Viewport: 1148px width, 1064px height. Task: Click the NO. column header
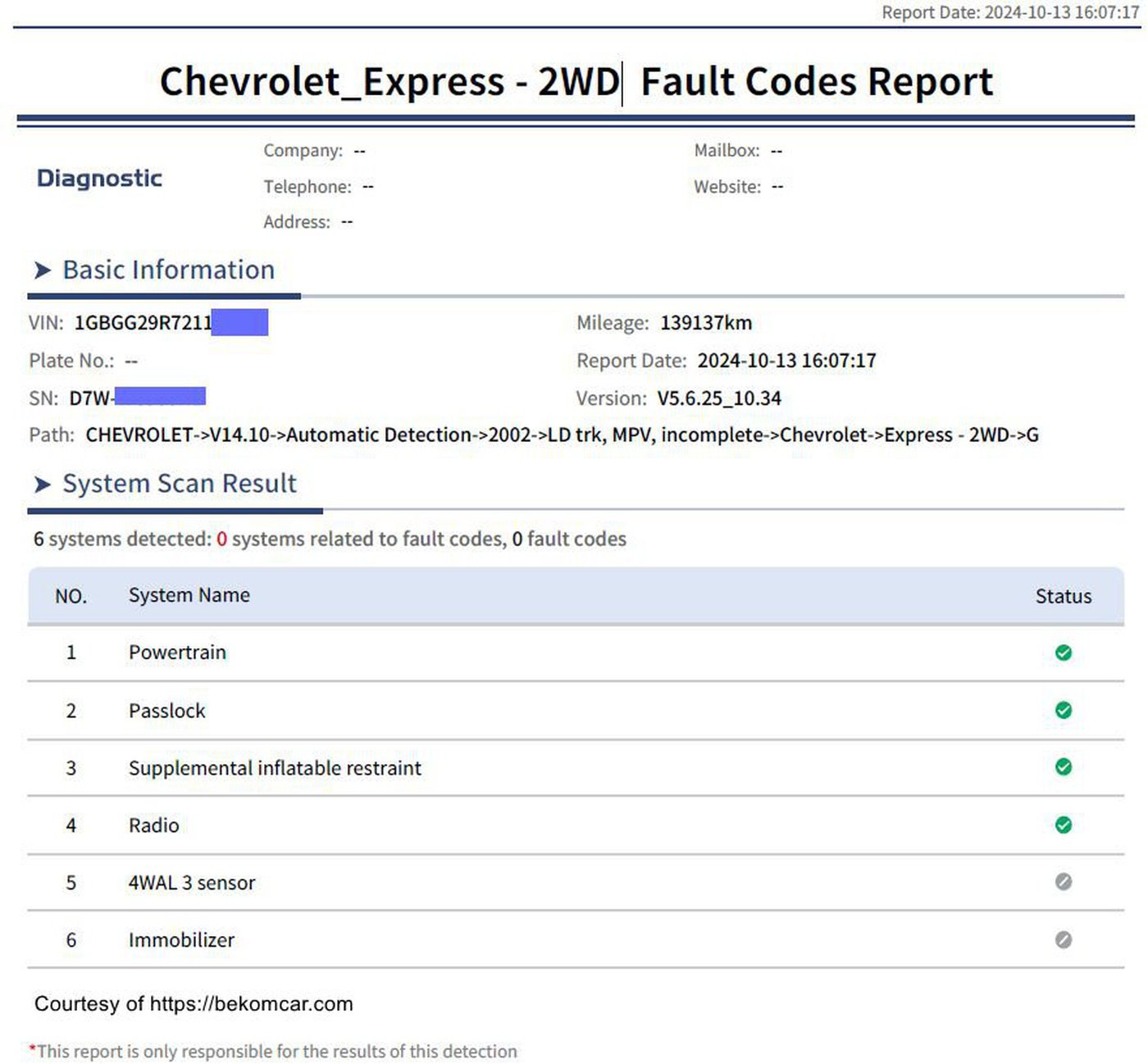[71, 596]
